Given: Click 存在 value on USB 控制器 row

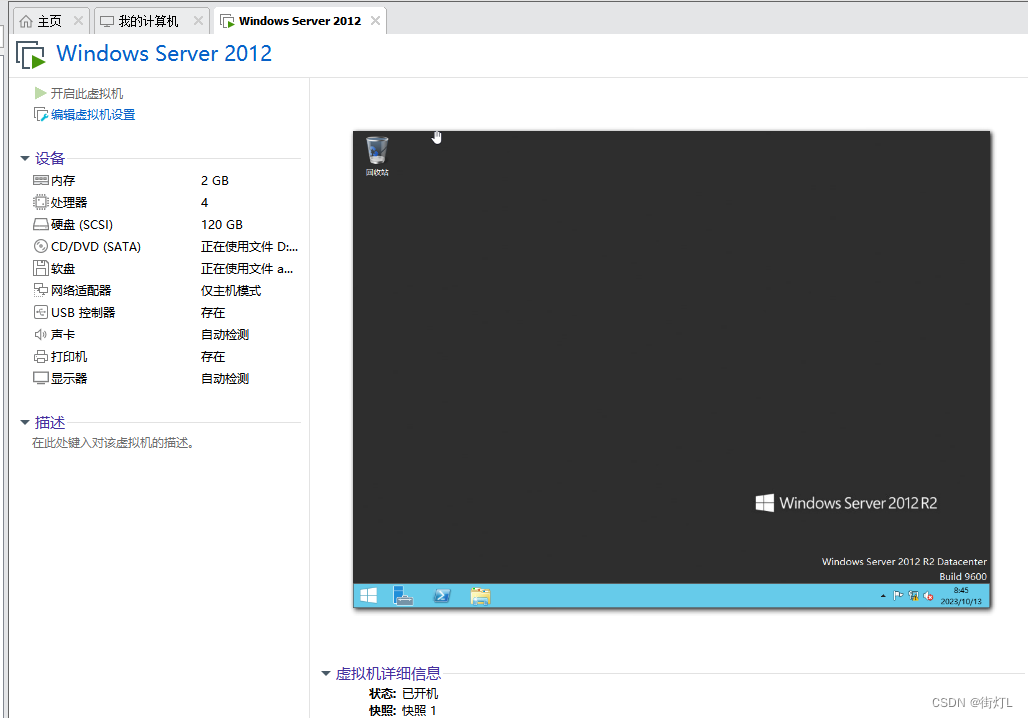Looking at the screenshot, I should point(213,312).
